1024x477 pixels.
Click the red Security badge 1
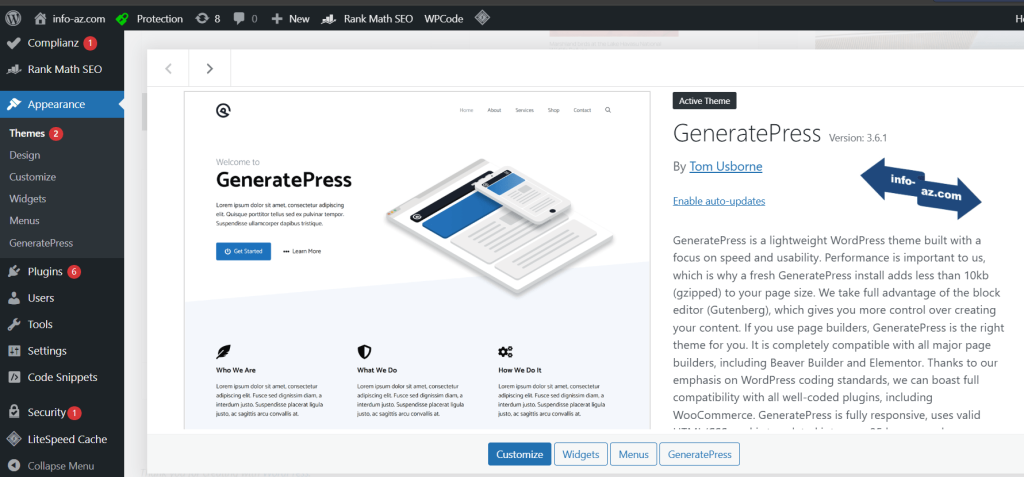(x=74, y=412)
